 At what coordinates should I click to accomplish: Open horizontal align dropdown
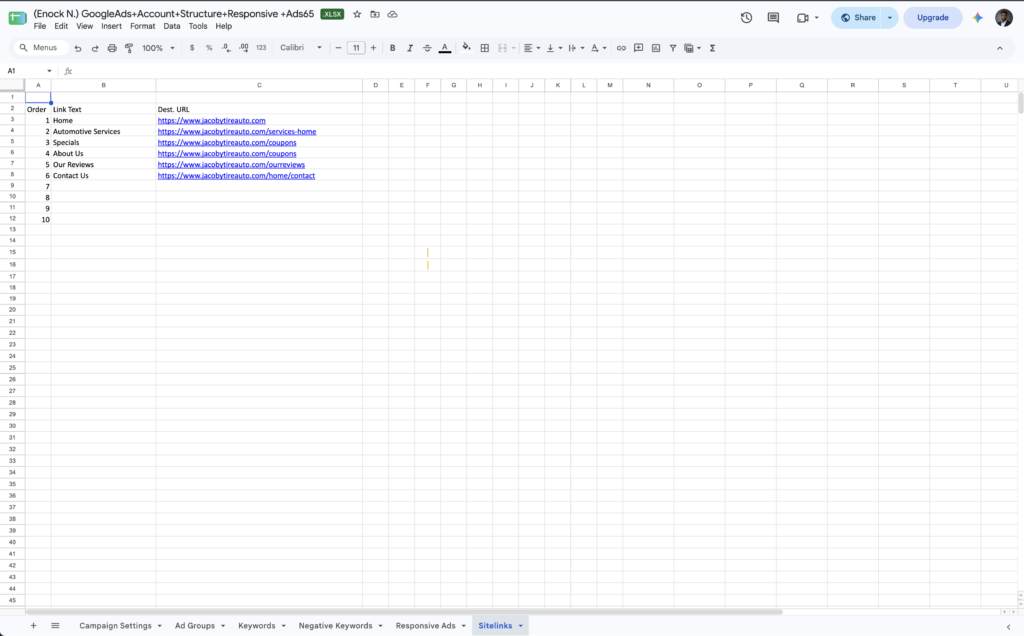532,48
